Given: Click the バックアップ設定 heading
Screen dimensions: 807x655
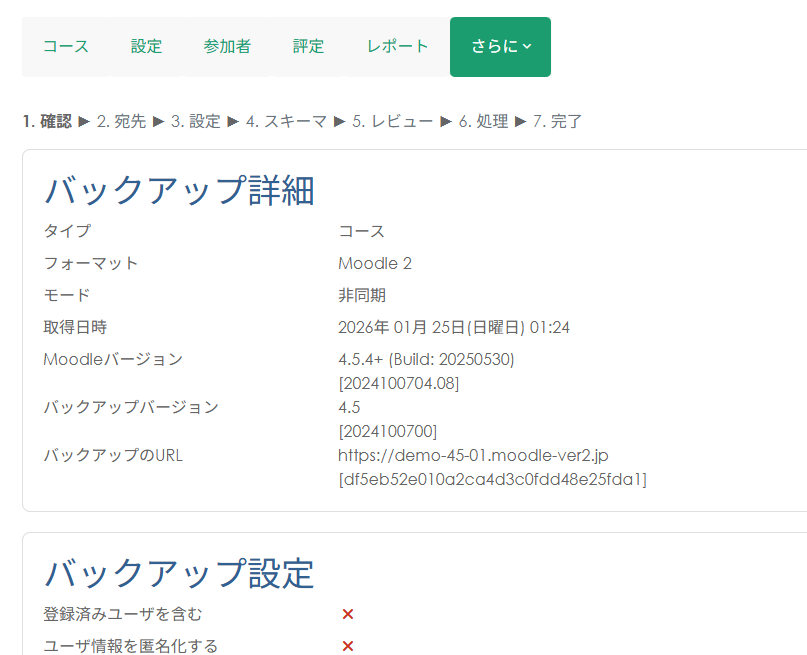Looking at the screenshot, I should tap(179, 574).
